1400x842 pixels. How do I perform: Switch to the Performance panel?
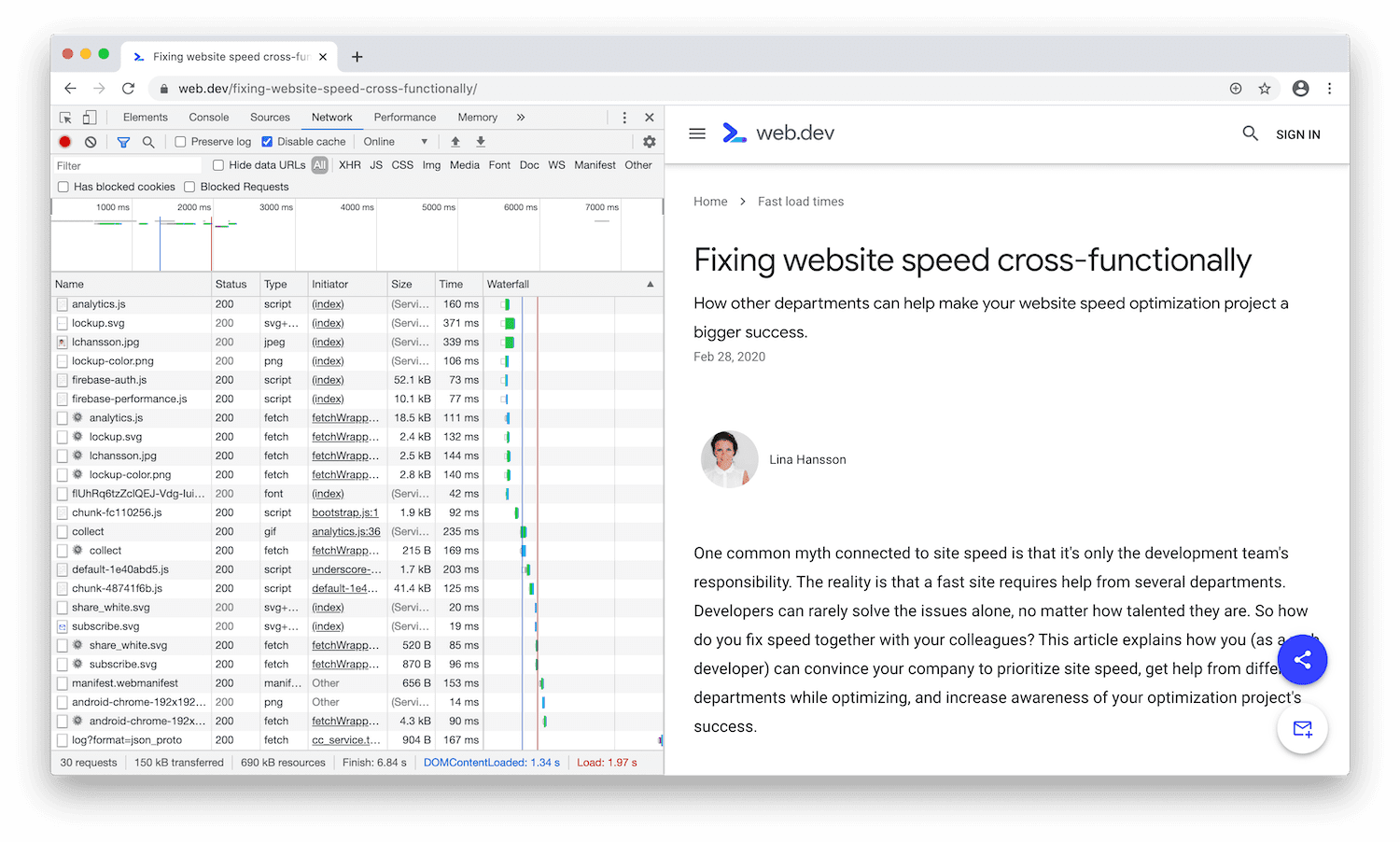[x=404, y=117]
